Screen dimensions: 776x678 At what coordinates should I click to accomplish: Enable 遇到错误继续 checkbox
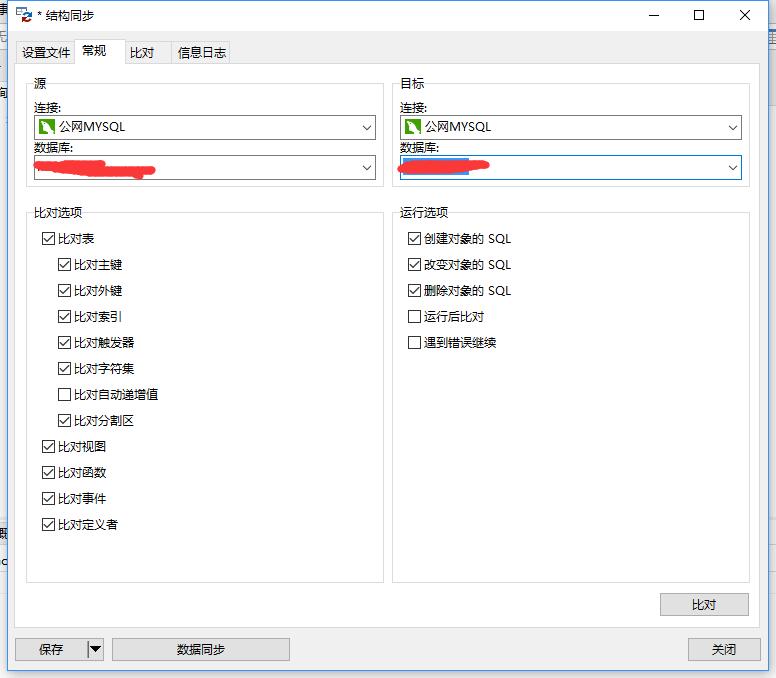tap(415, 343)
